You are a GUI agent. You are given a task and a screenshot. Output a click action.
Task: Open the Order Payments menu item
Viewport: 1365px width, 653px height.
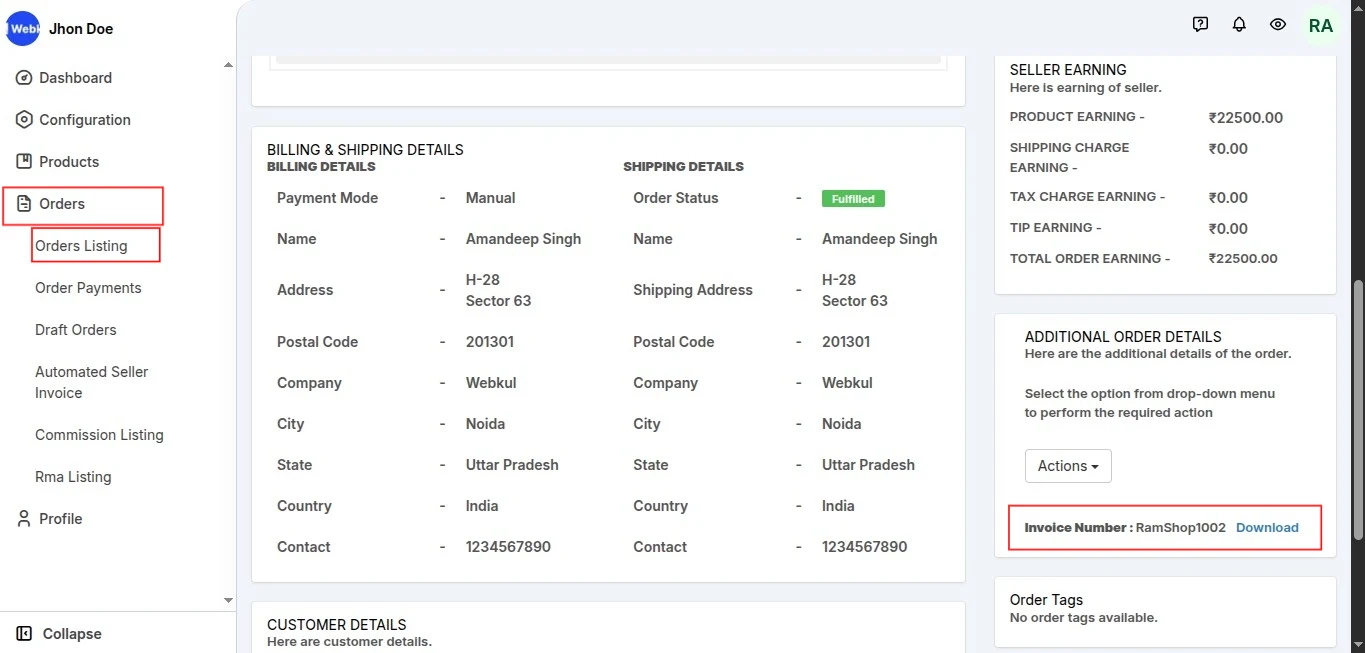(x=88, y=288)
